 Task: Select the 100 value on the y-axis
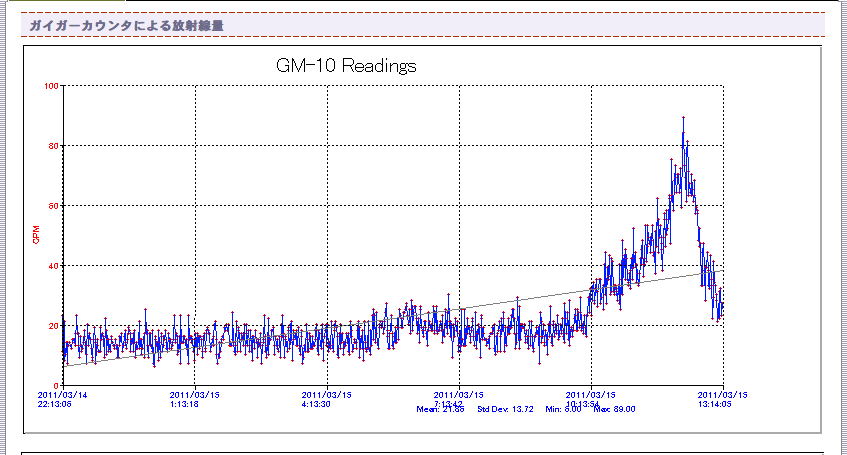pyautogui.click(x=52, y=86)
